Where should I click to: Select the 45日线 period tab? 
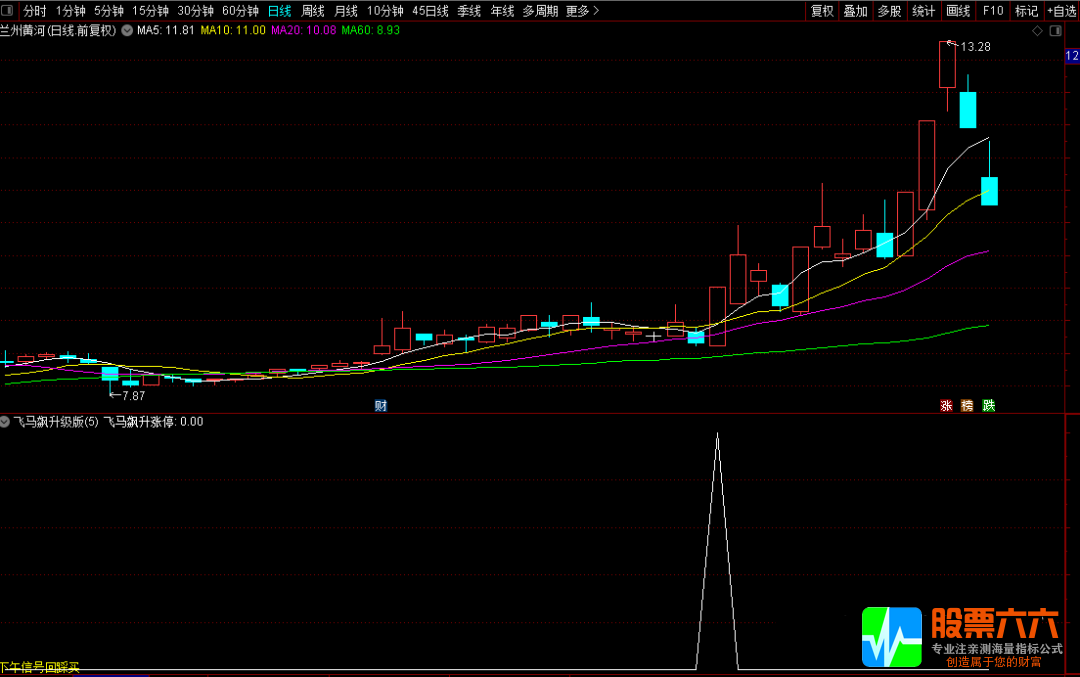coord(430,11)
